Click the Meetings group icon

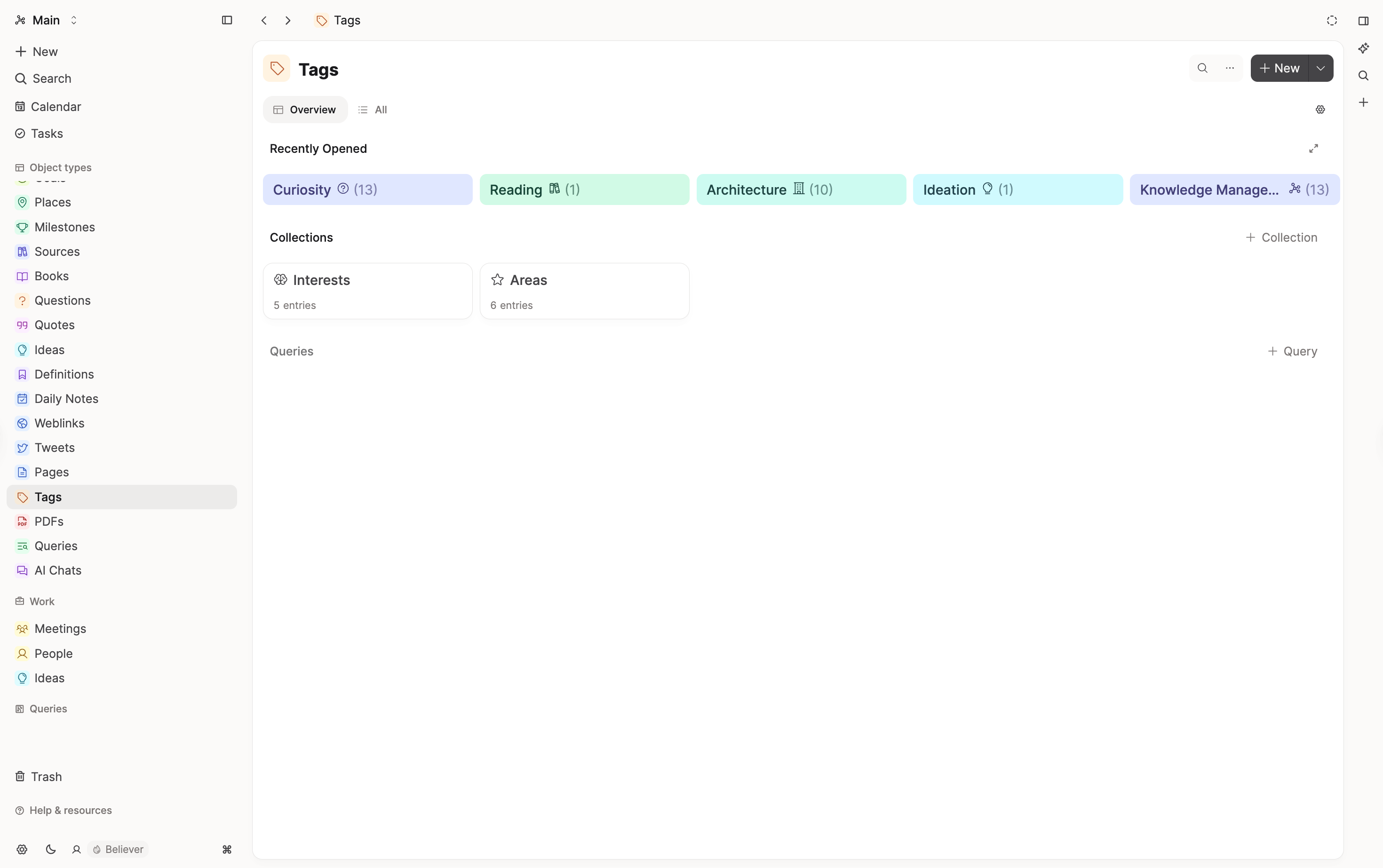pyautogui.click(x=23, y=629)
